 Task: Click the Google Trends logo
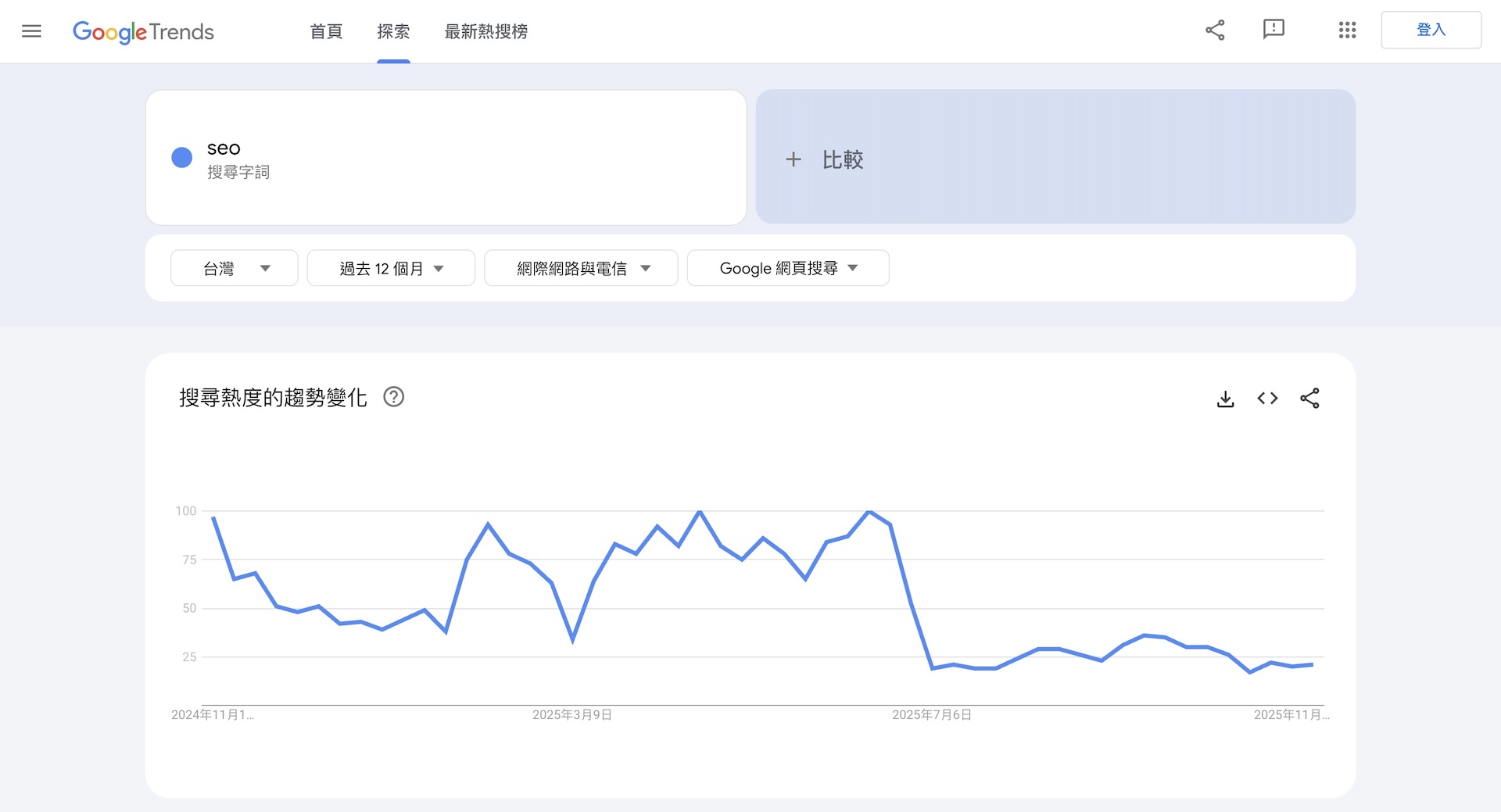(143, 32)
